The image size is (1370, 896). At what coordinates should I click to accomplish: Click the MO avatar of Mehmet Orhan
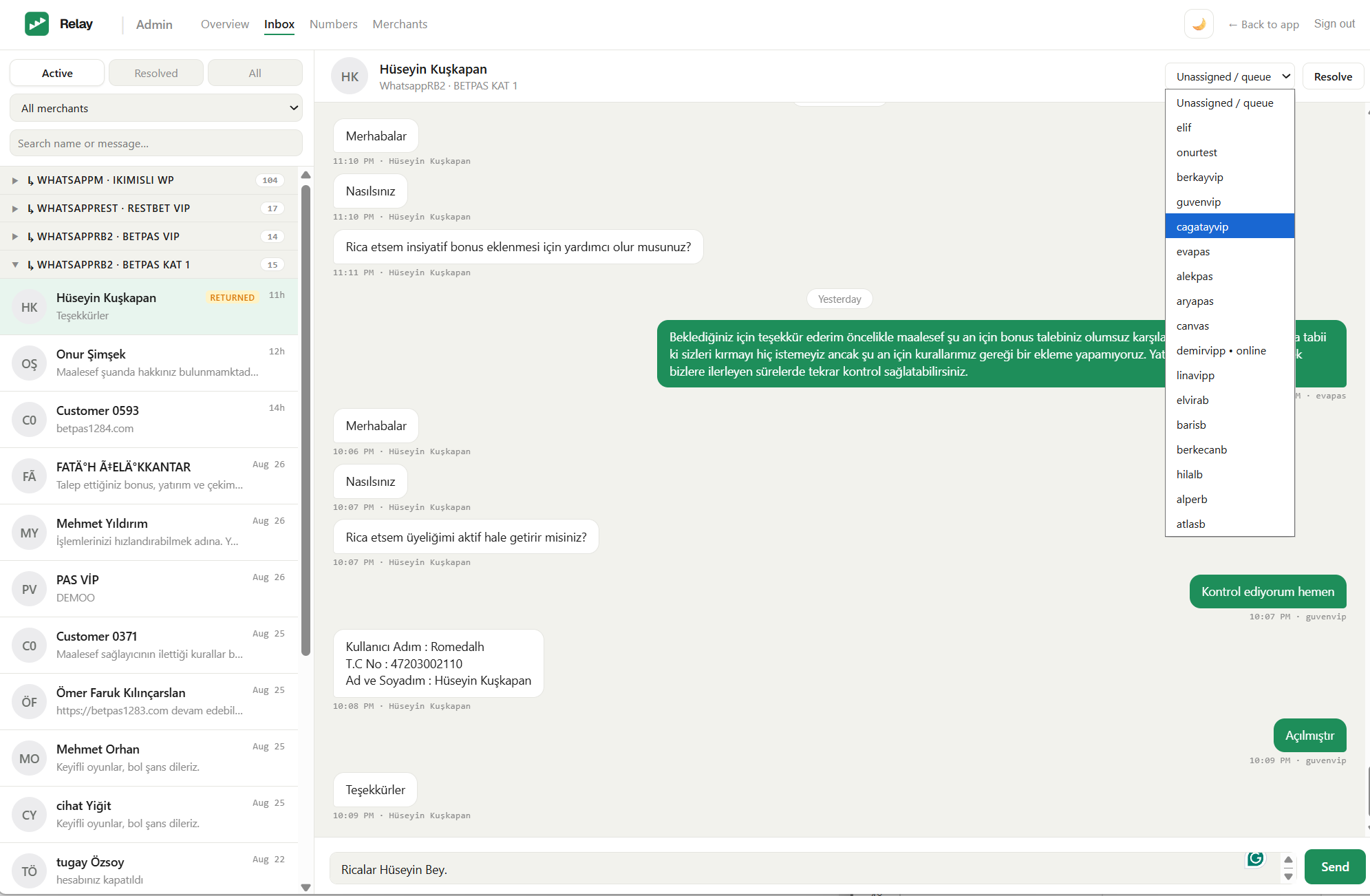29,758
